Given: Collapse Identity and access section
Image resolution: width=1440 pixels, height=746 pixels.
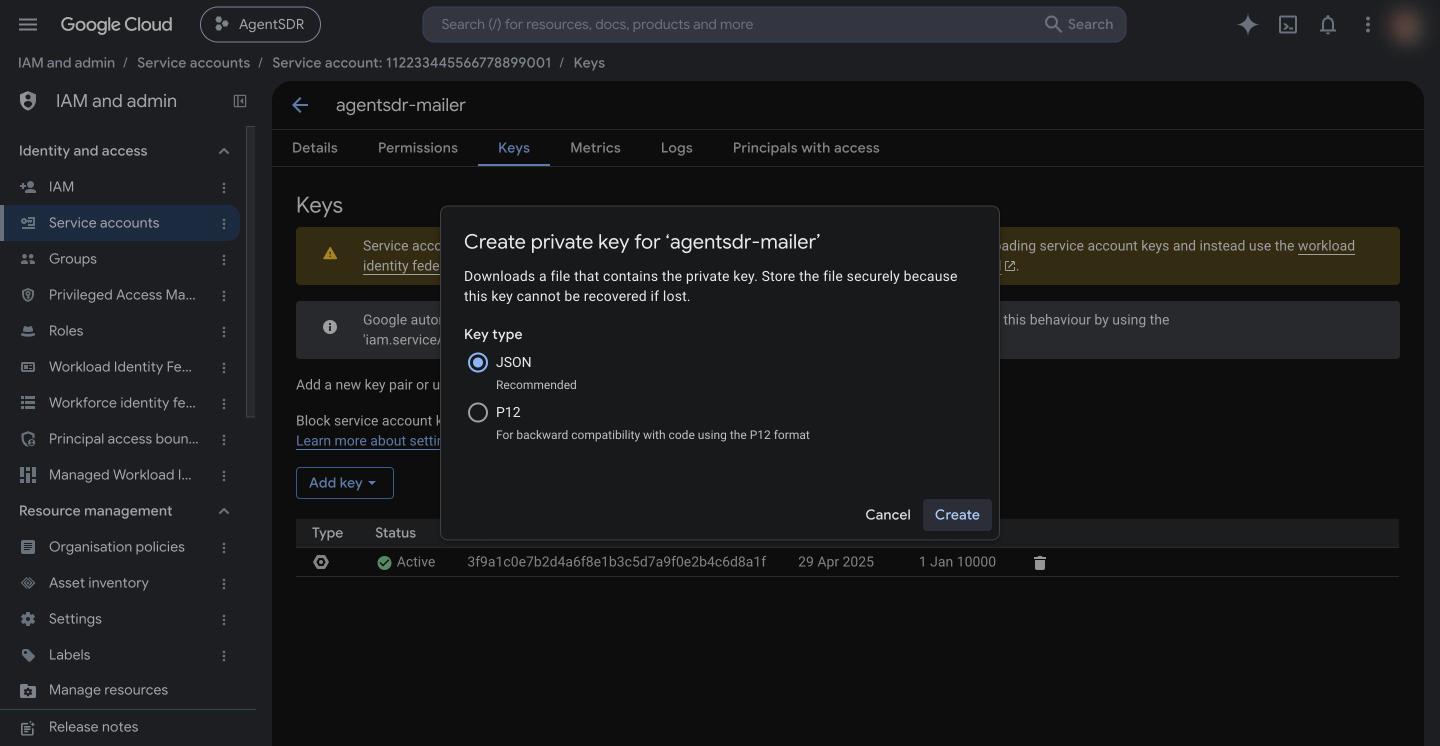Looking at the screenshot, I should pyautogui.click(x=224, y=151).
